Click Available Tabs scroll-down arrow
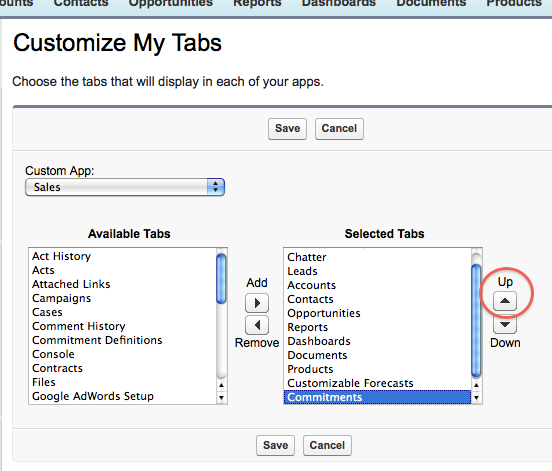Viewport: 552px width, 471px height. [221, 398]
